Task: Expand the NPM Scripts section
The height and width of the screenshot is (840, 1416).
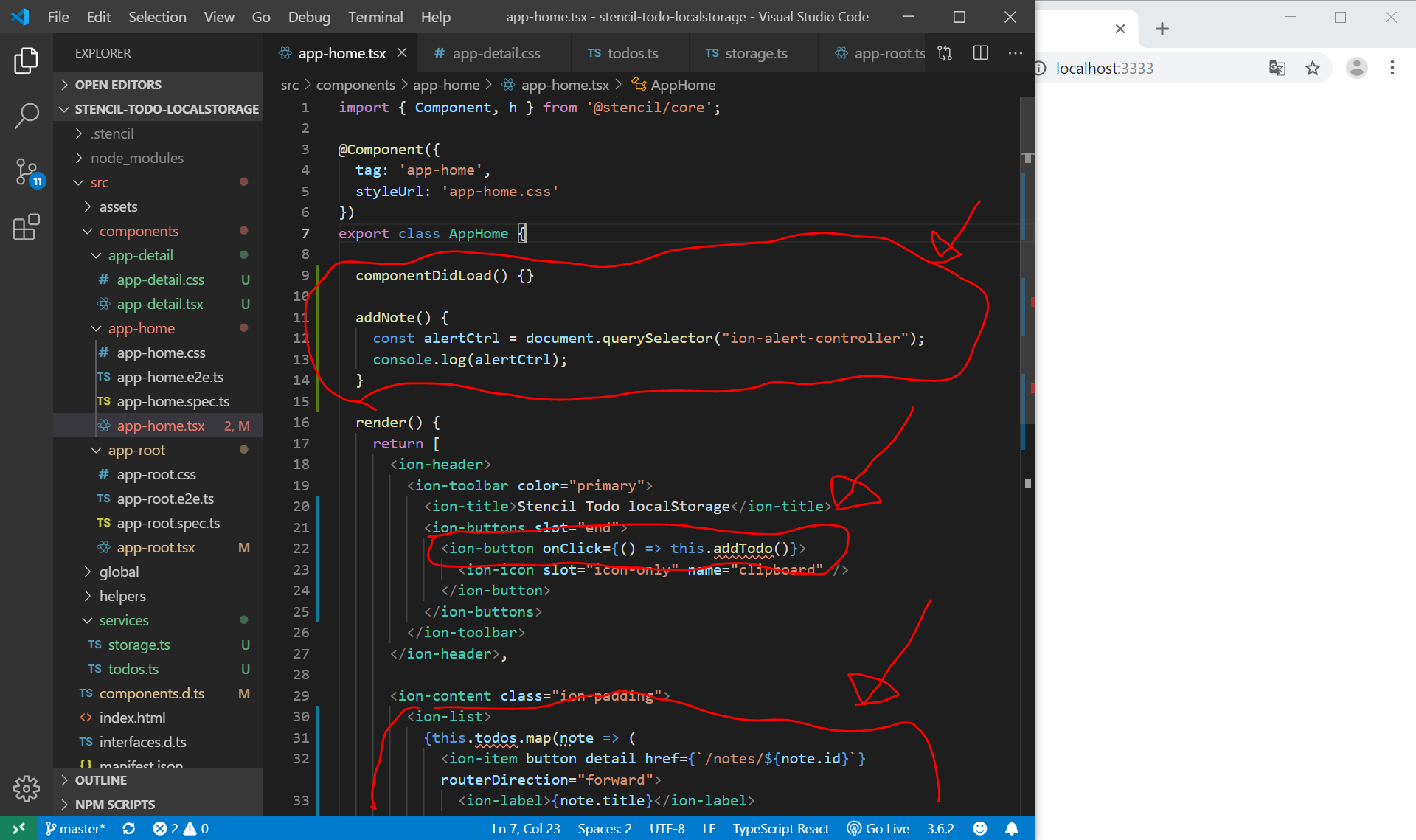Action: (158, 805)
